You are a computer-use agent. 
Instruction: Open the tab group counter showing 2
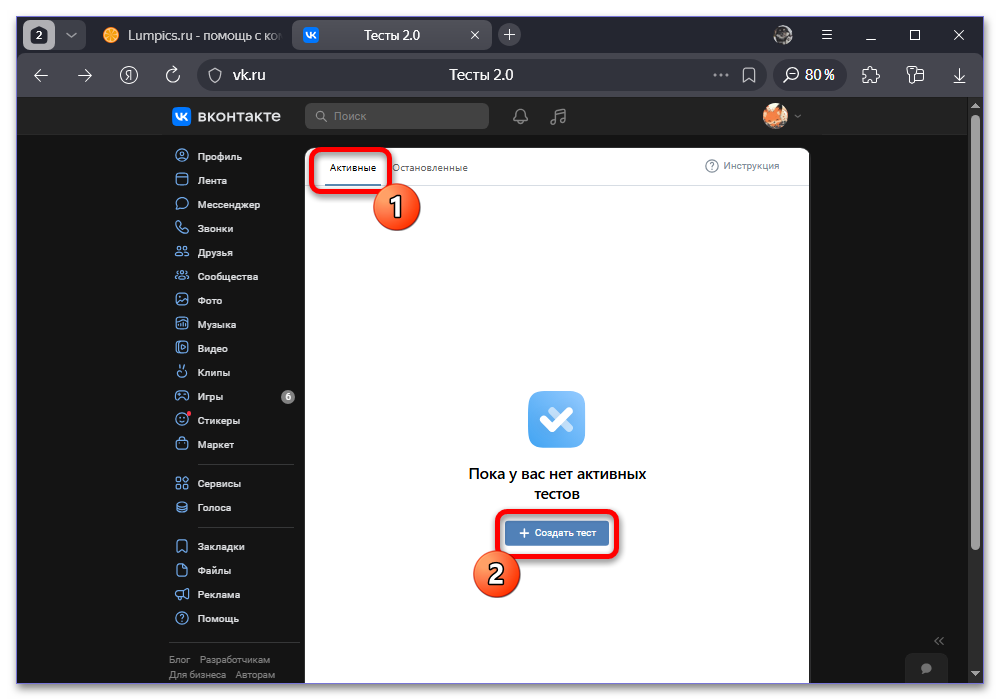[39, 35]
